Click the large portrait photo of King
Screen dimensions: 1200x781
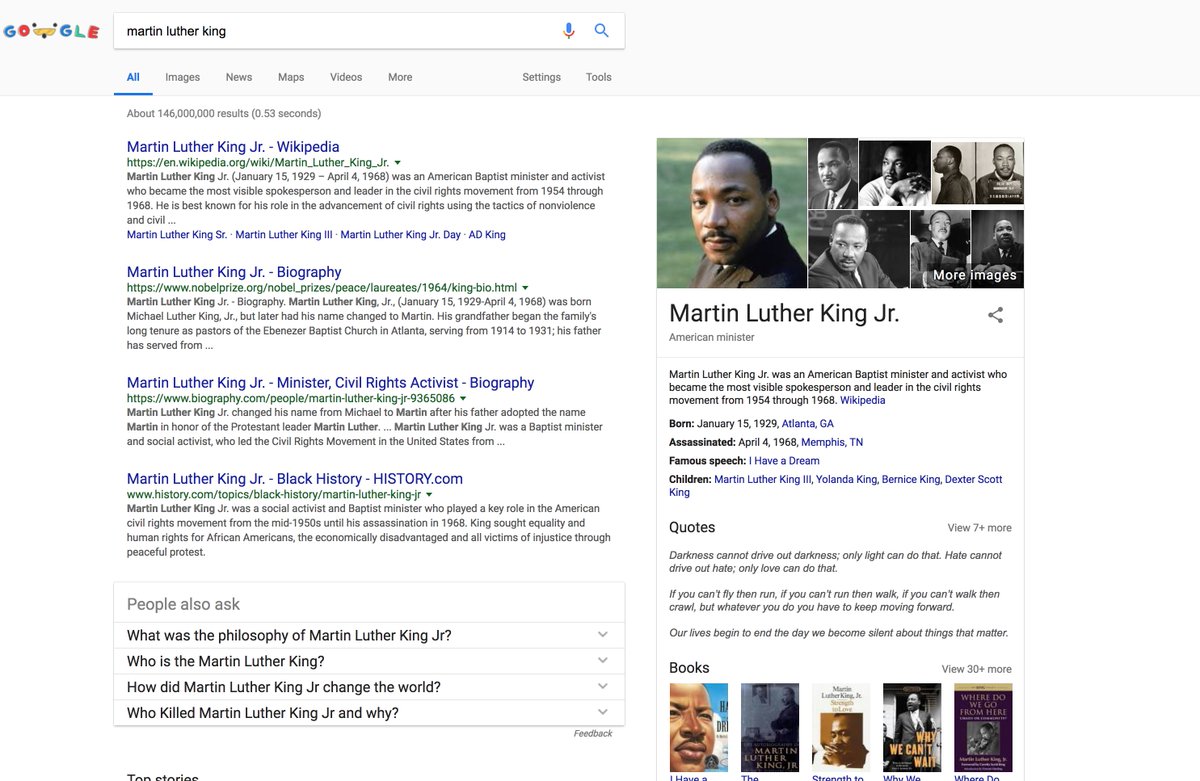(x=732, y=213)
